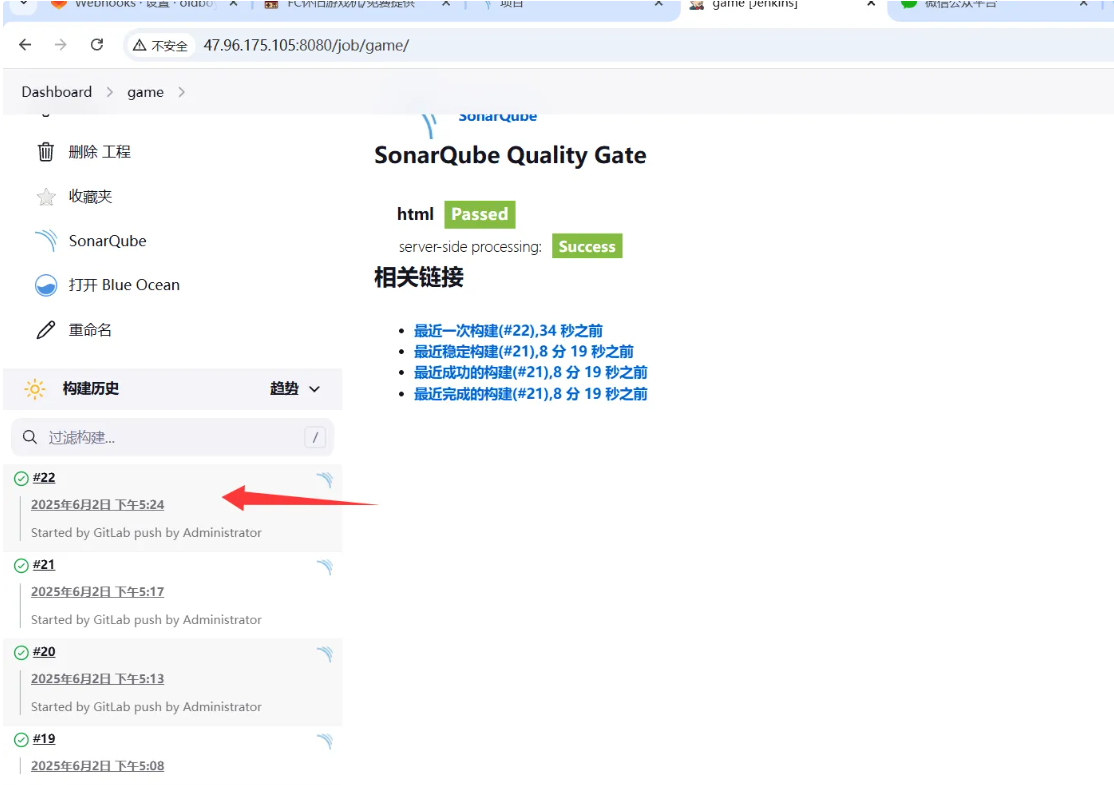Go back with browser back arrow
The width and height of the screenshot is (1114, 785).
point(25,45)
